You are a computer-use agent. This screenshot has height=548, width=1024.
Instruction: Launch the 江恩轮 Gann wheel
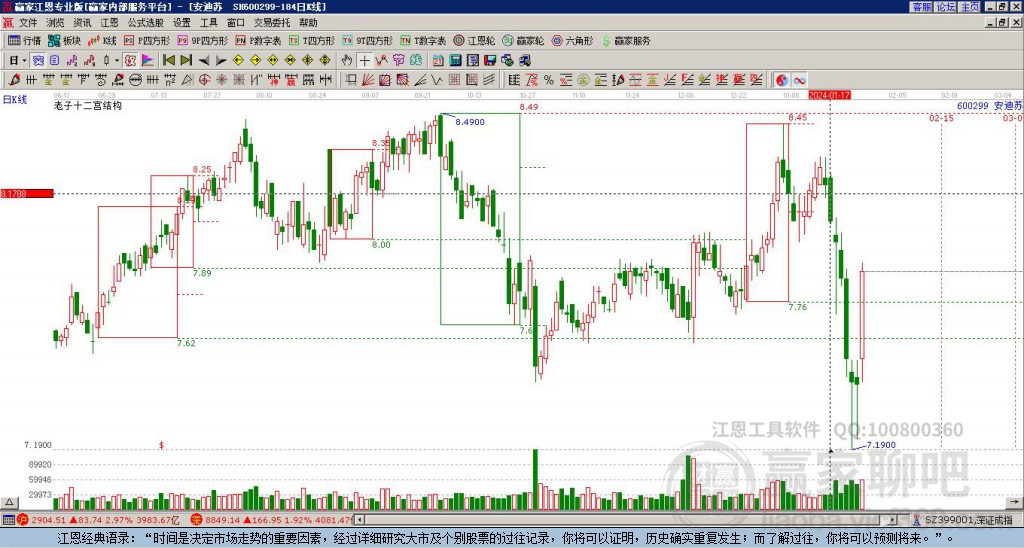[x=474, y=40]
